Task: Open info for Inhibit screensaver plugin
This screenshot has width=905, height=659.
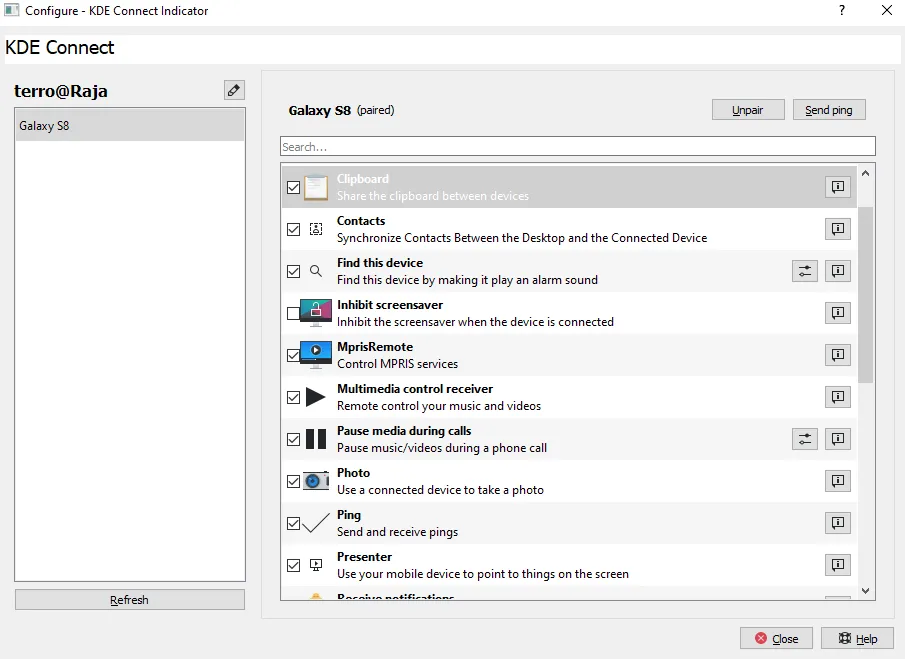Action: [x=838, y=313]
